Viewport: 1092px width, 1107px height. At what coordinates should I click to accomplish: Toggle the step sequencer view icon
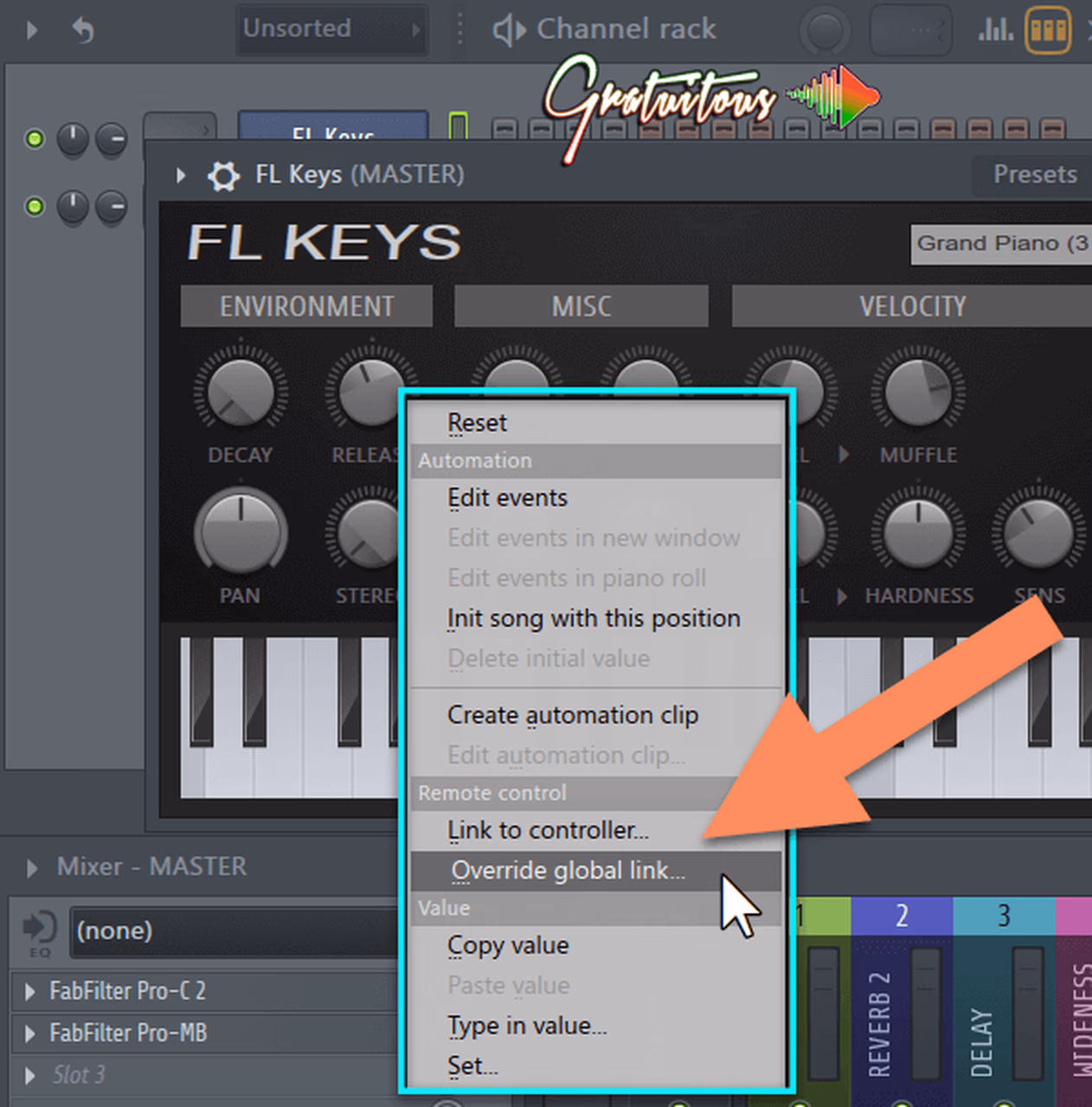1048,30
